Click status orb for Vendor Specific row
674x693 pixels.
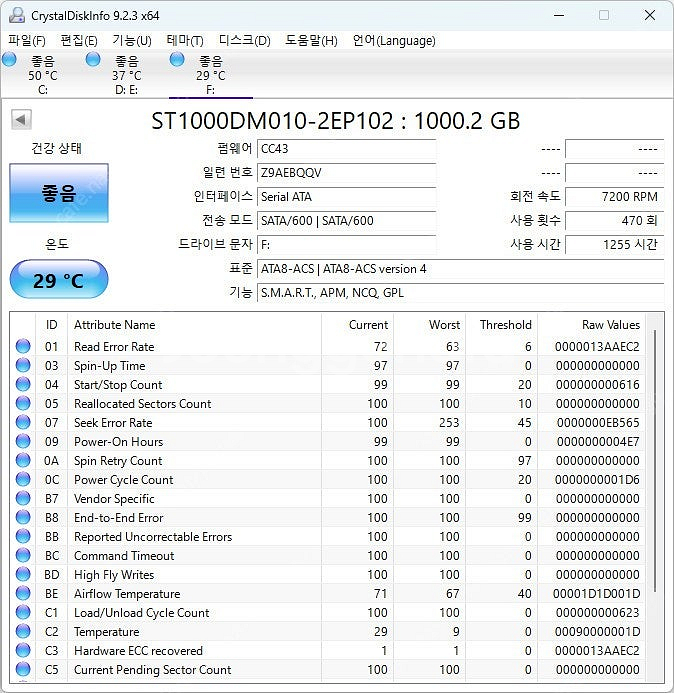tap(23, 498)
